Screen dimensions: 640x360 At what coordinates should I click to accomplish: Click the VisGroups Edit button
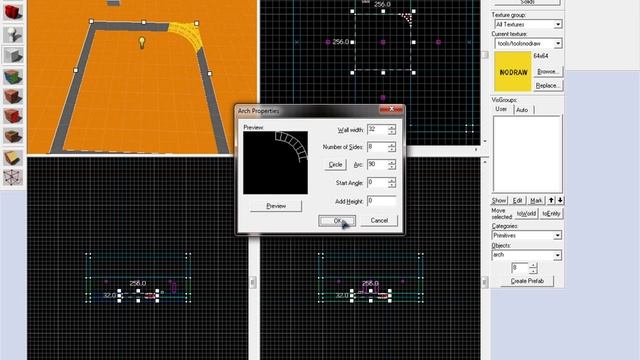pos(517,200)
